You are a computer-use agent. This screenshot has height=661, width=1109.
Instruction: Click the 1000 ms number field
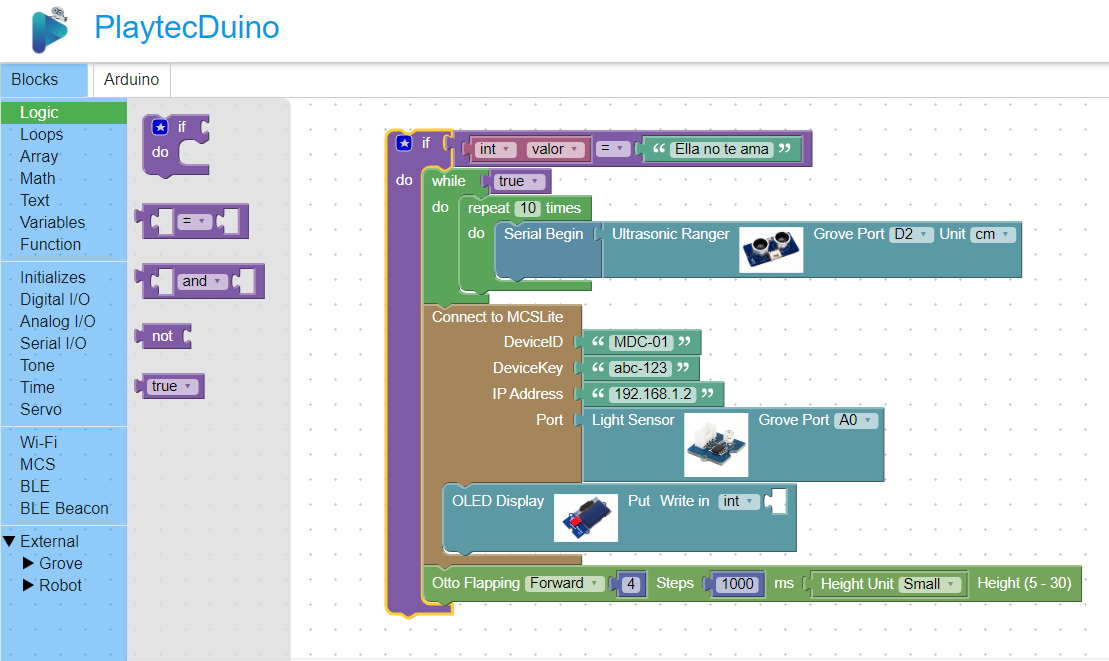(x=737, y=584)
